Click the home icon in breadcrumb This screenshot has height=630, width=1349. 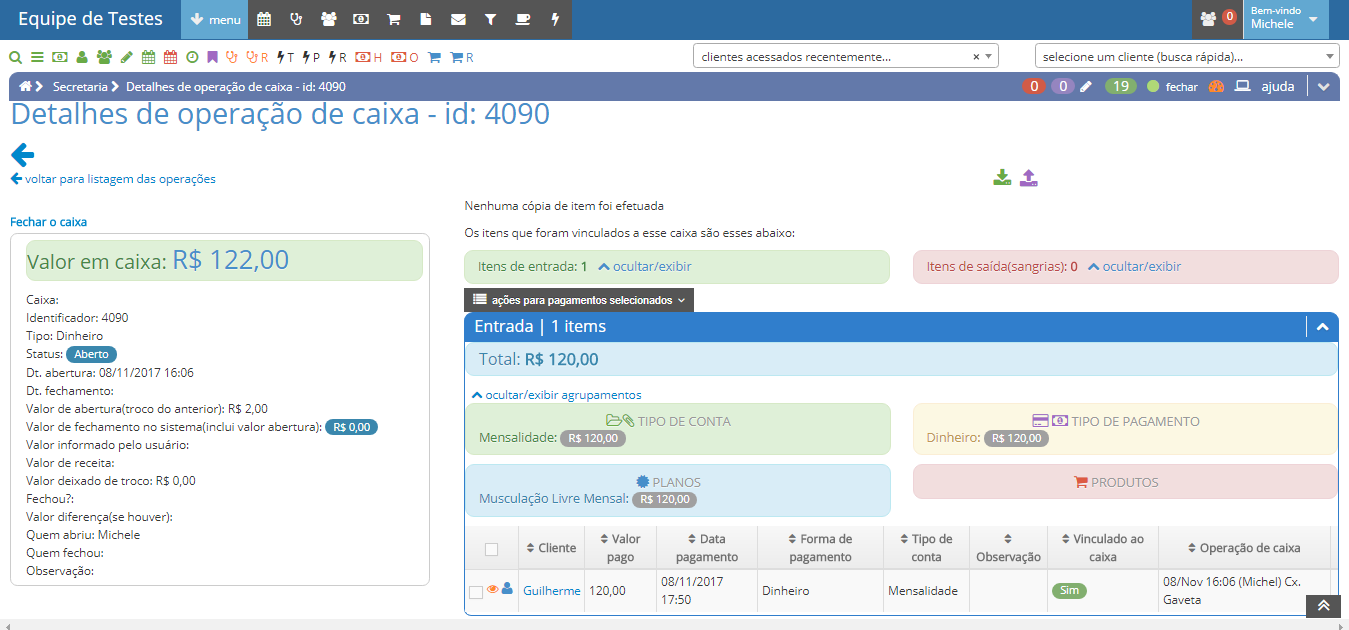[25, 86]
